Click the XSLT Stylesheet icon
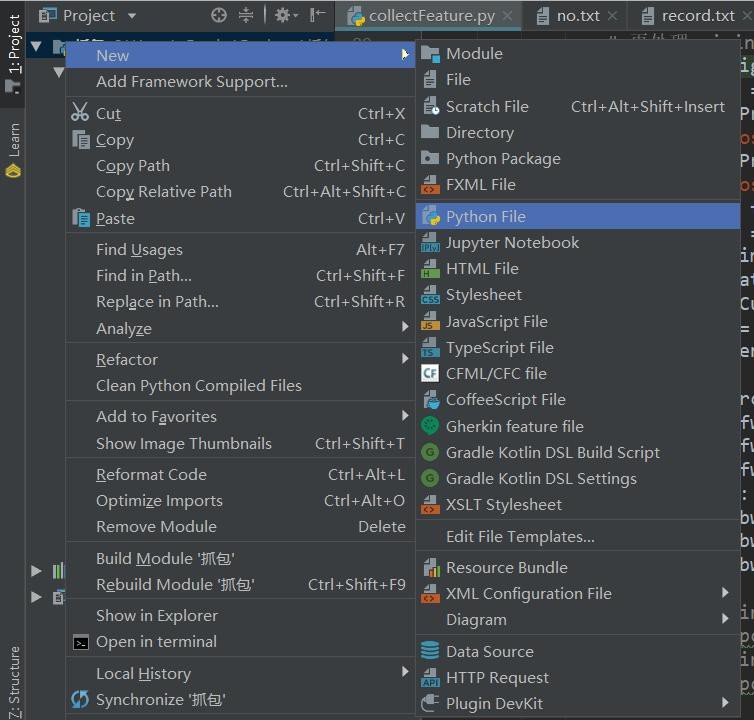The image size is (754, 720). (430, 505)
